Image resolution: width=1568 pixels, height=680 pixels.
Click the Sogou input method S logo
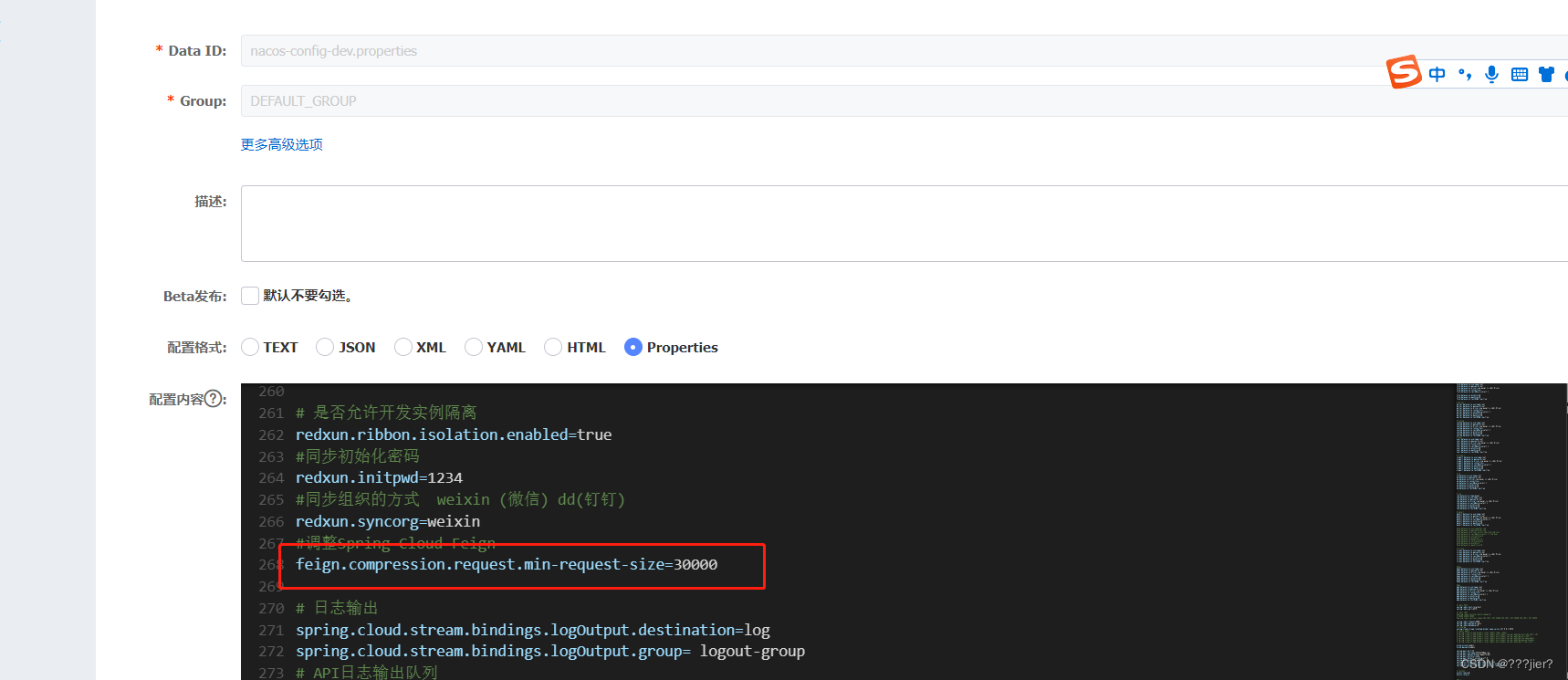(x=1404, y=71)
